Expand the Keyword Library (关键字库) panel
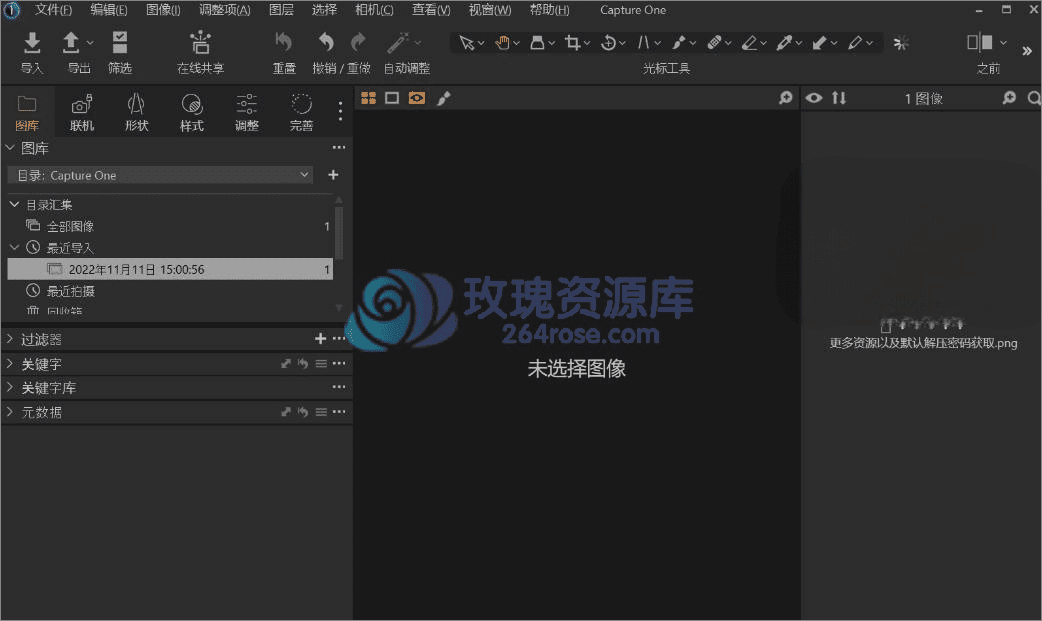The height and width of the screenshot is (621, 1042). point(9,388)
